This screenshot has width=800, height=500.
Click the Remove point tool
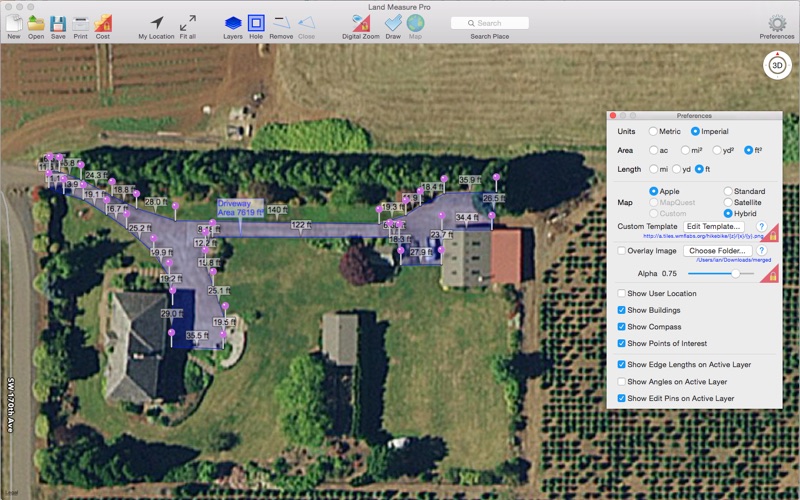click(x=281, y=22)
